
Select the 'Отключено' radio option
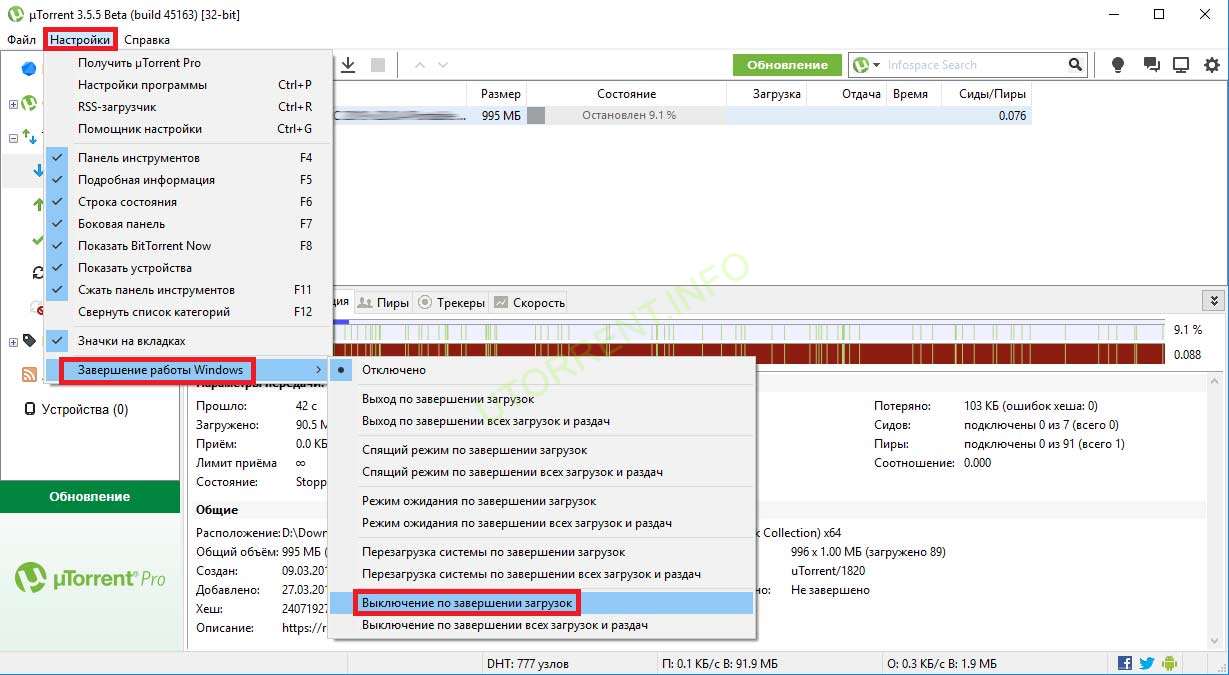(x=543, y=370)
